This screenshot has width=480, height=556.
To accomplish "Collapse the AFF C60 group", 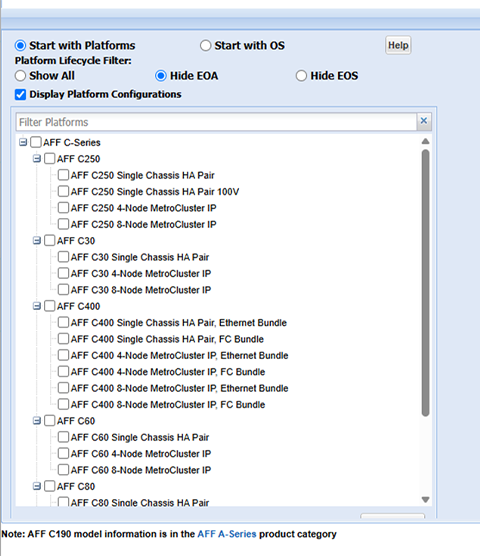I will click(37, 421).
